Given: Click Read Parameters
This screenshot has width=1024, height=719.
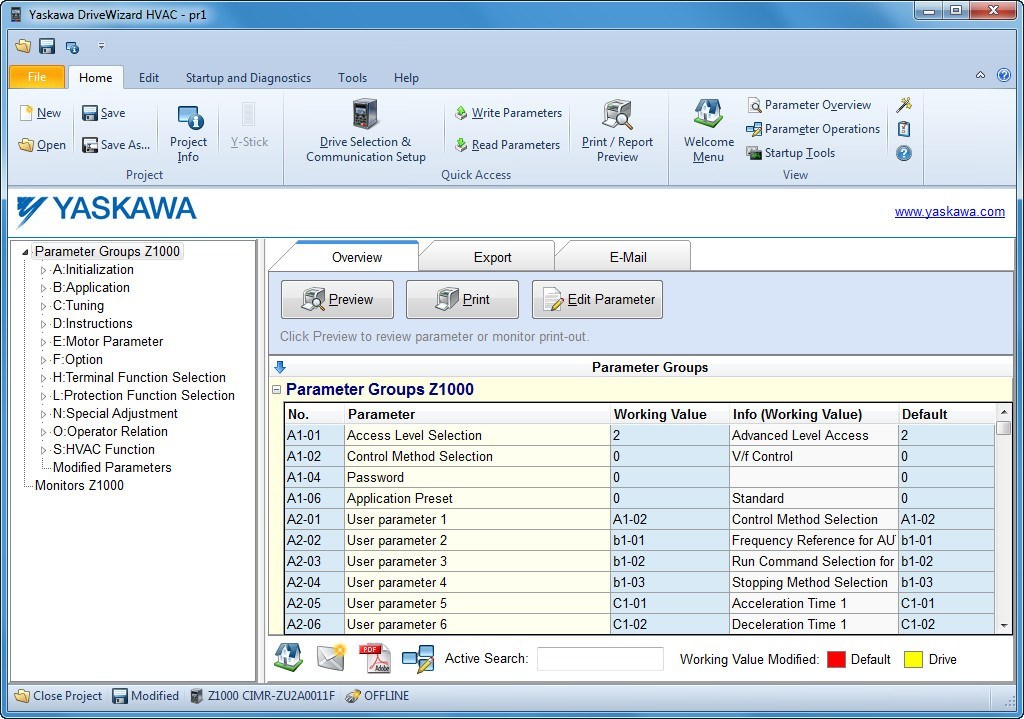Looking at the screenshot, I should [x=507, y=144].
